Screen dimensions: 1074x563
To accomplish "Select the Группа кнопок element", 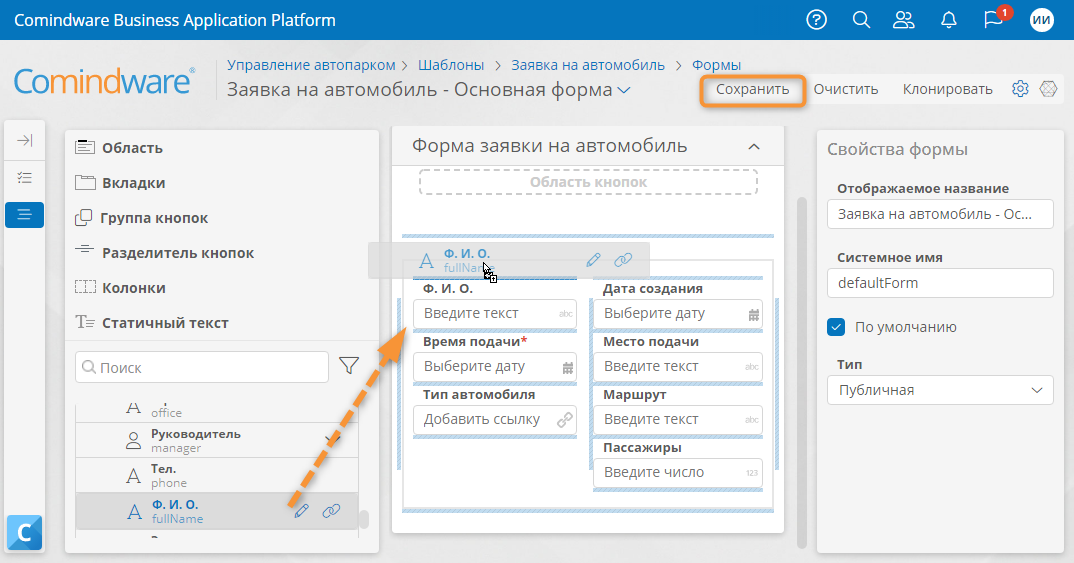I will pyautogui.click(x=141, y=218).
